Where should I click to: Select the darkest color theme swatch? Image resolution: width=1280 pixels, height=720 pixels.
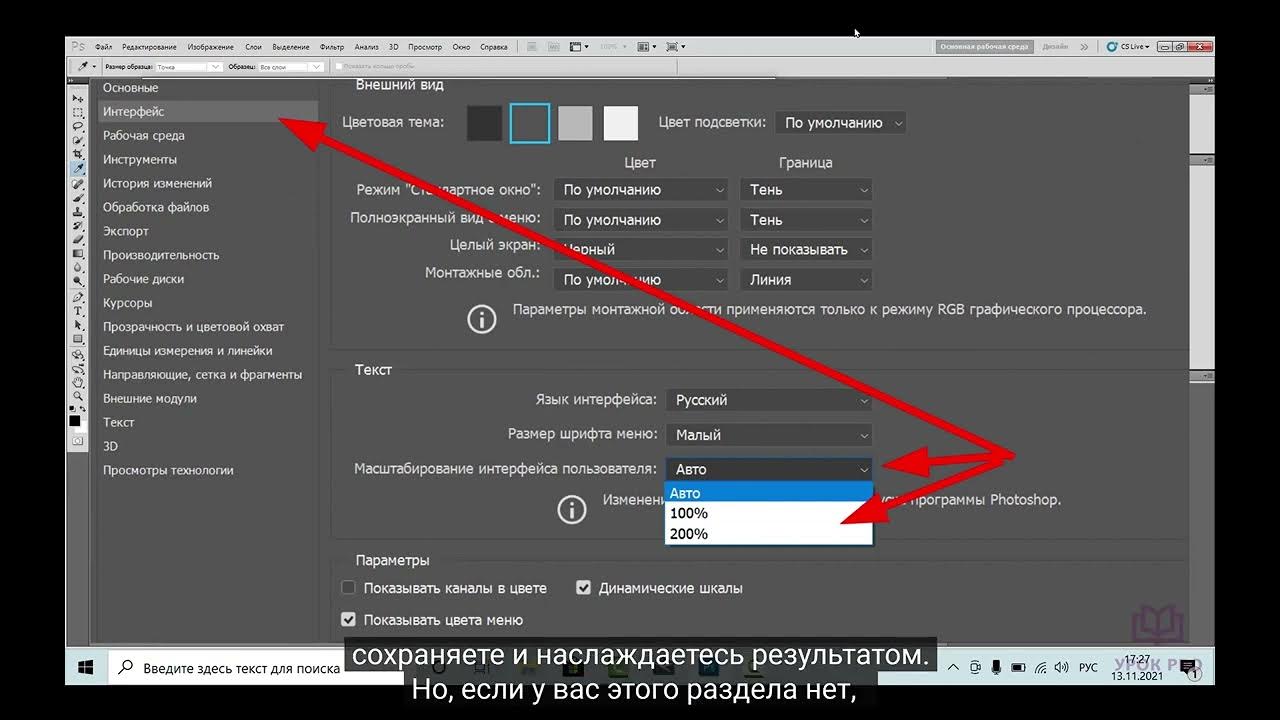[485, 124]
